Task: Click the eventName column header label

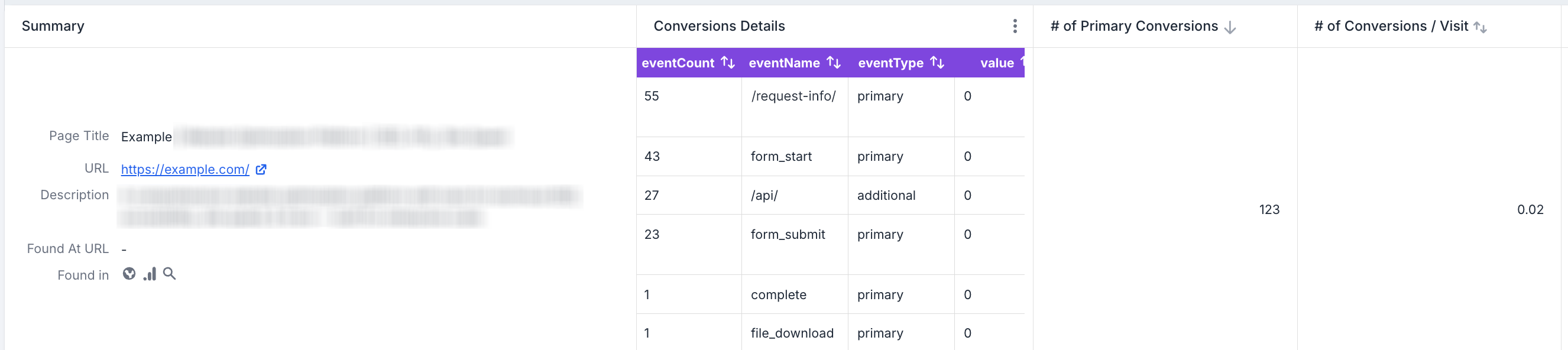Action: coord(784,63)
